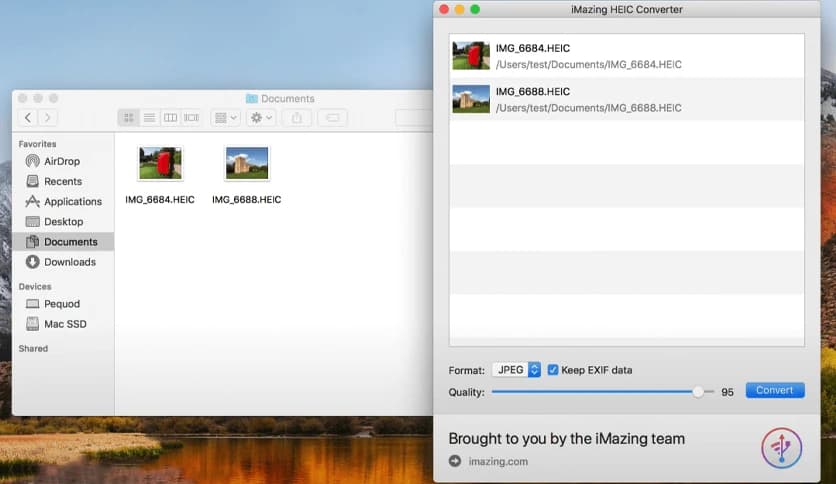The image size is (836, 484).
Task: Click the Convert button
Action: pyautogui.click(x=775, y=390)
